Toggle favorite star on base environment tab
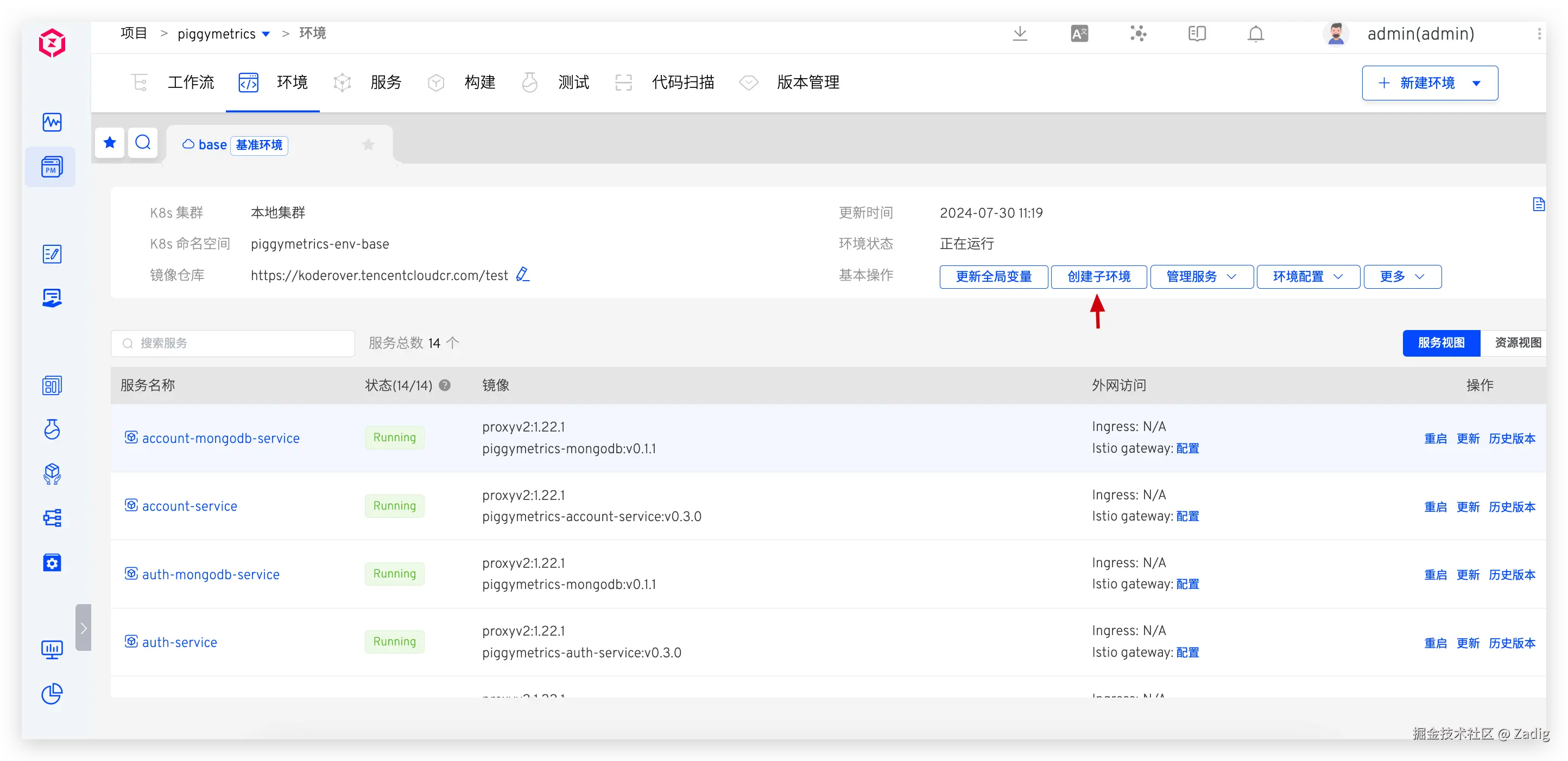Image resolution: width=1568 pixels, height=761 pixels. (x=368, y=145)
